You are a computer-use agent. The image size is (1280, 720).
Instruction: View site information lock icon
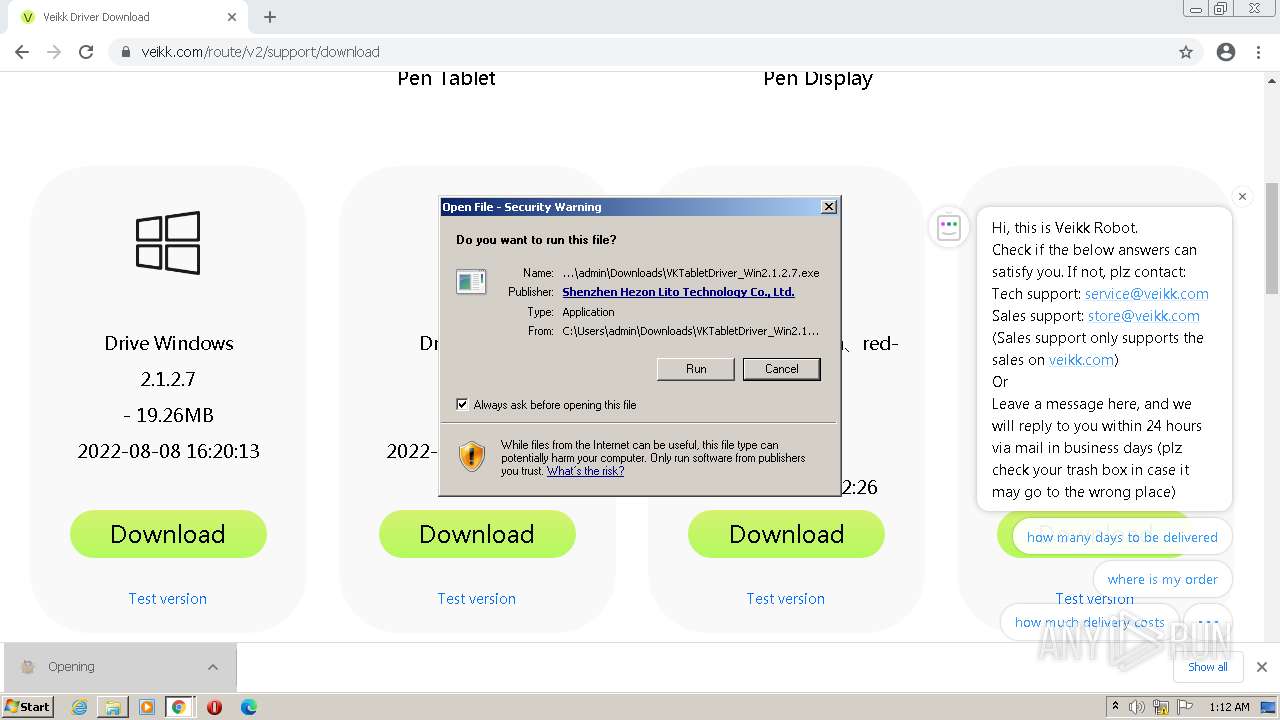(x=126, y=52)
